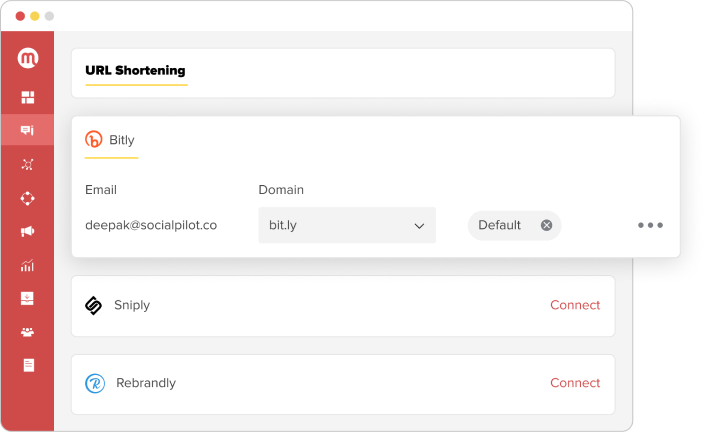Click the circular nodes sidebar icon

(x=28, y=198)
